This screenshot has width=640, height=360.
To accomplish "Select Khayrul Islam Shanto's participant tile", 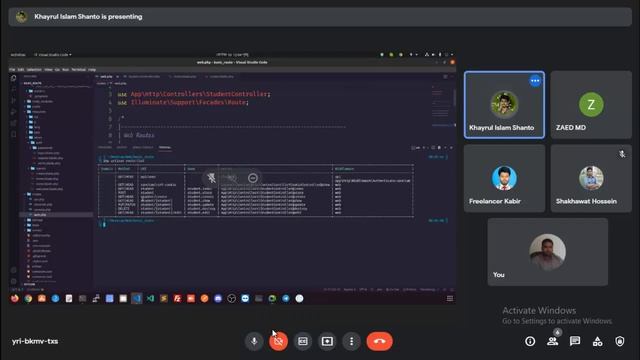I will [504, 105].
